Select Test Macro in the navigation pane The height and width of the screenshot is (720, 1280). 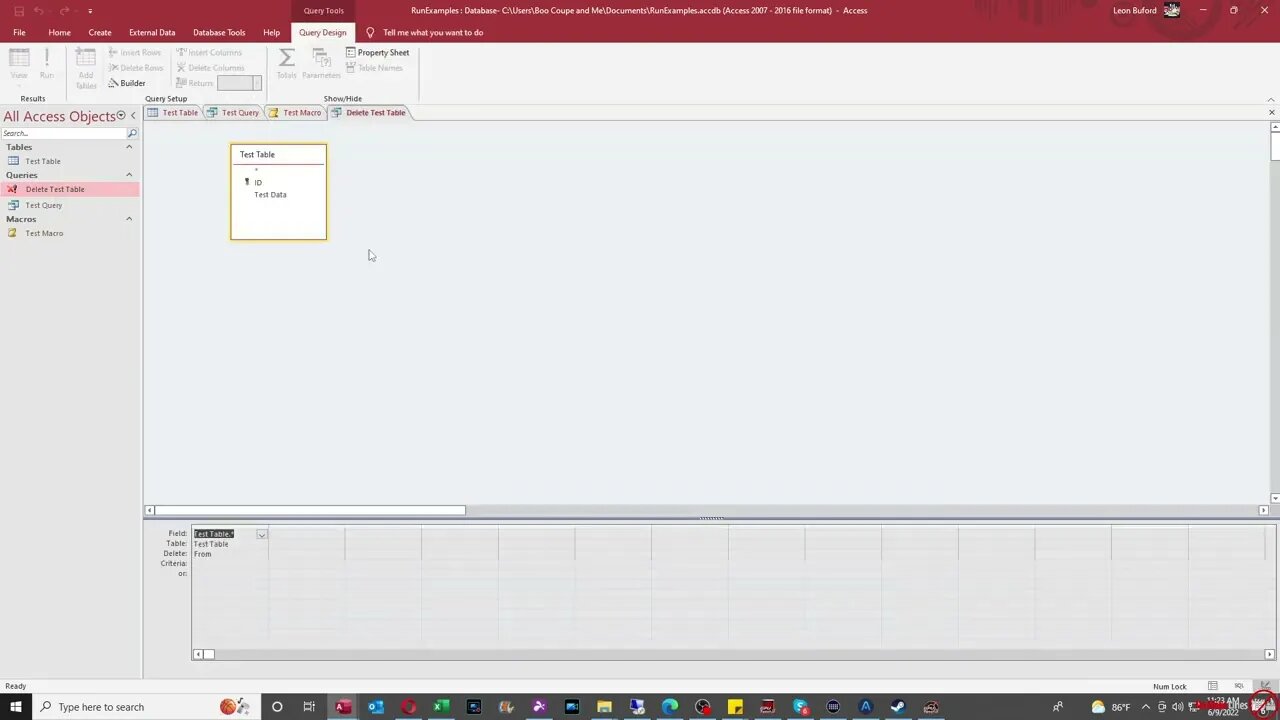[44, 233]
